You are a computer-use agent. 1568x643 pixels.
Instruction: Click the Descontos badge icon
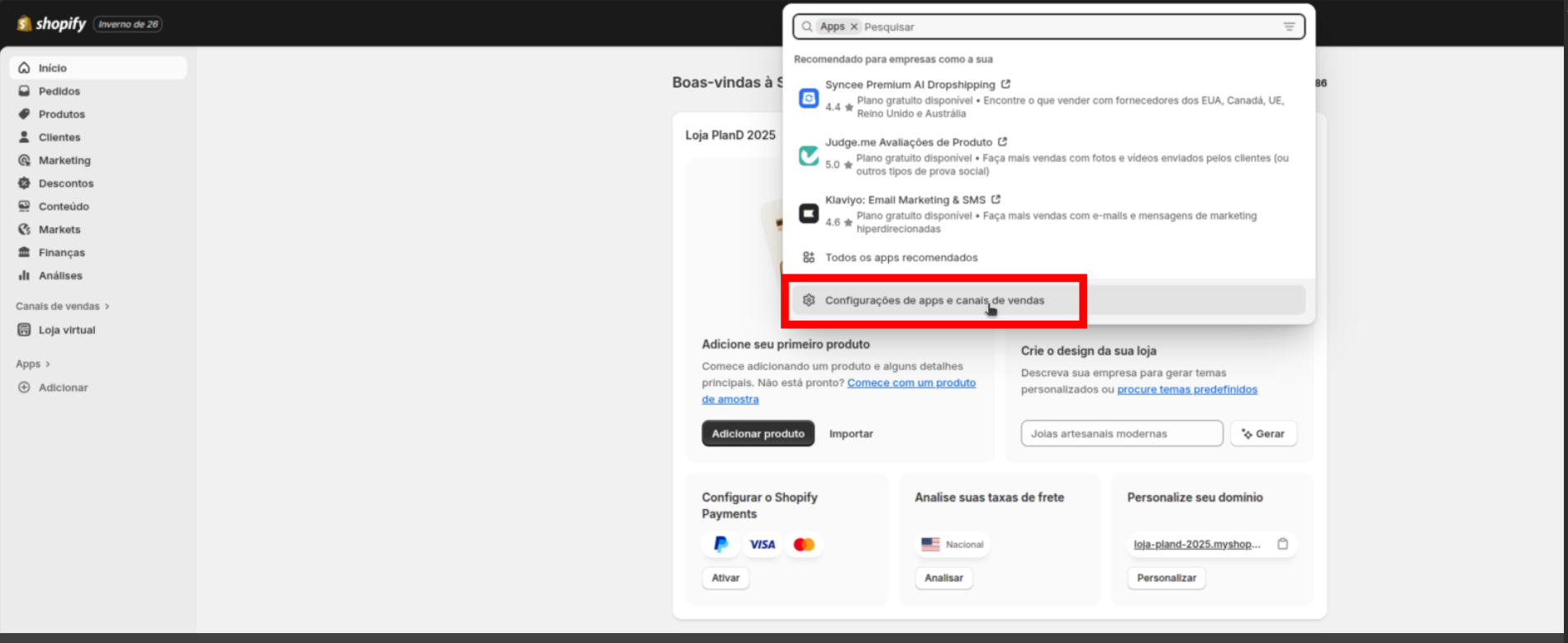pyautogui.click(x=24, y=183)
